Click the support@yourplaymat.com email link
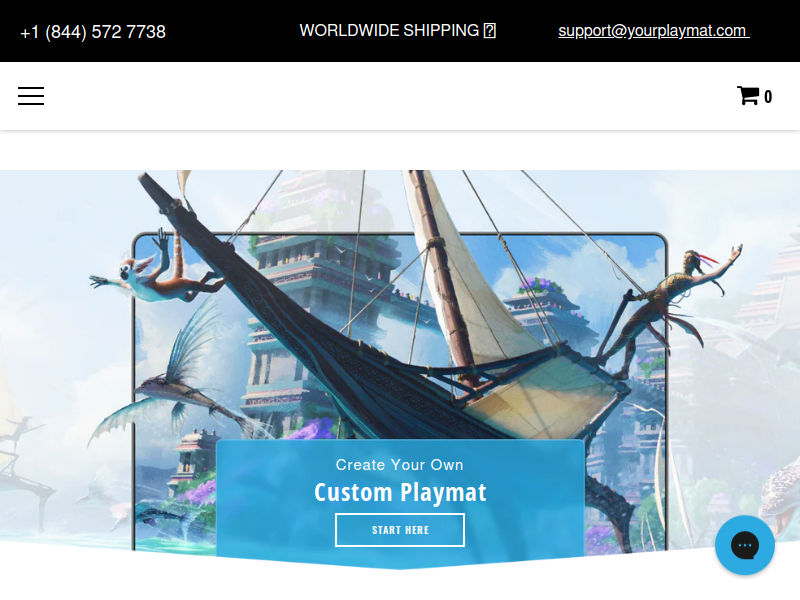 pos(654,31)
